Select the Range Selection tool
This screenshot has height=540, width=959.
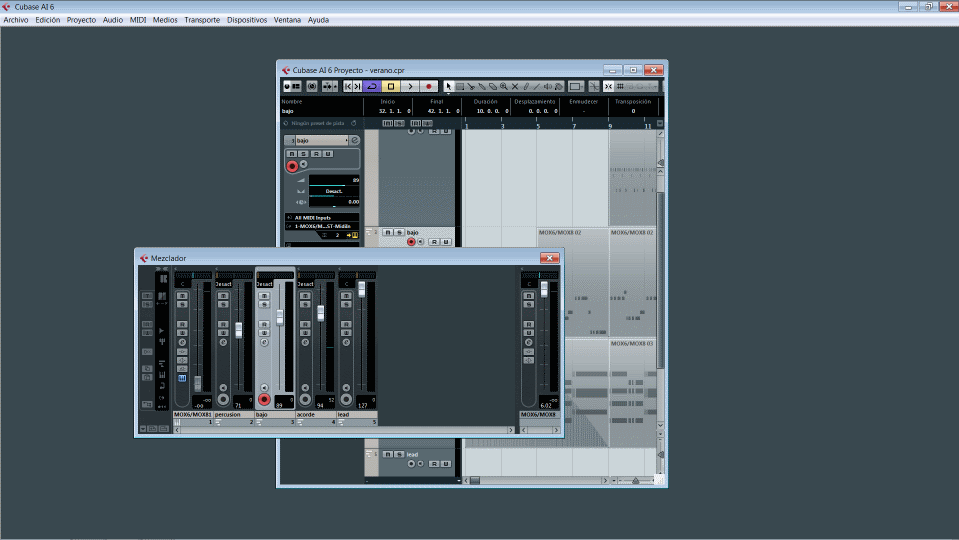point(460,86)
